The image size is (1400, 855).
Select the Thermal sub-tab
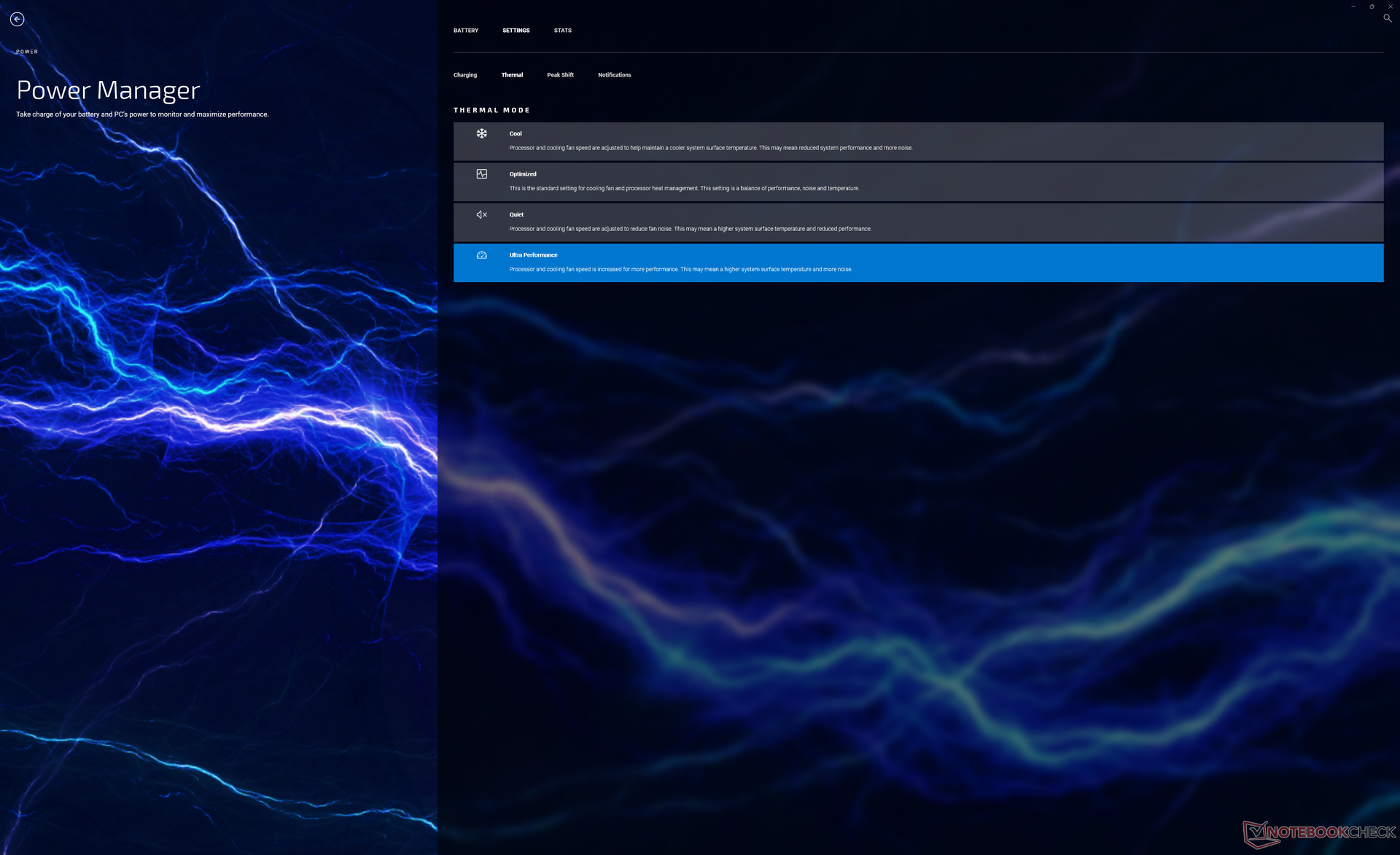pos(512,75)
